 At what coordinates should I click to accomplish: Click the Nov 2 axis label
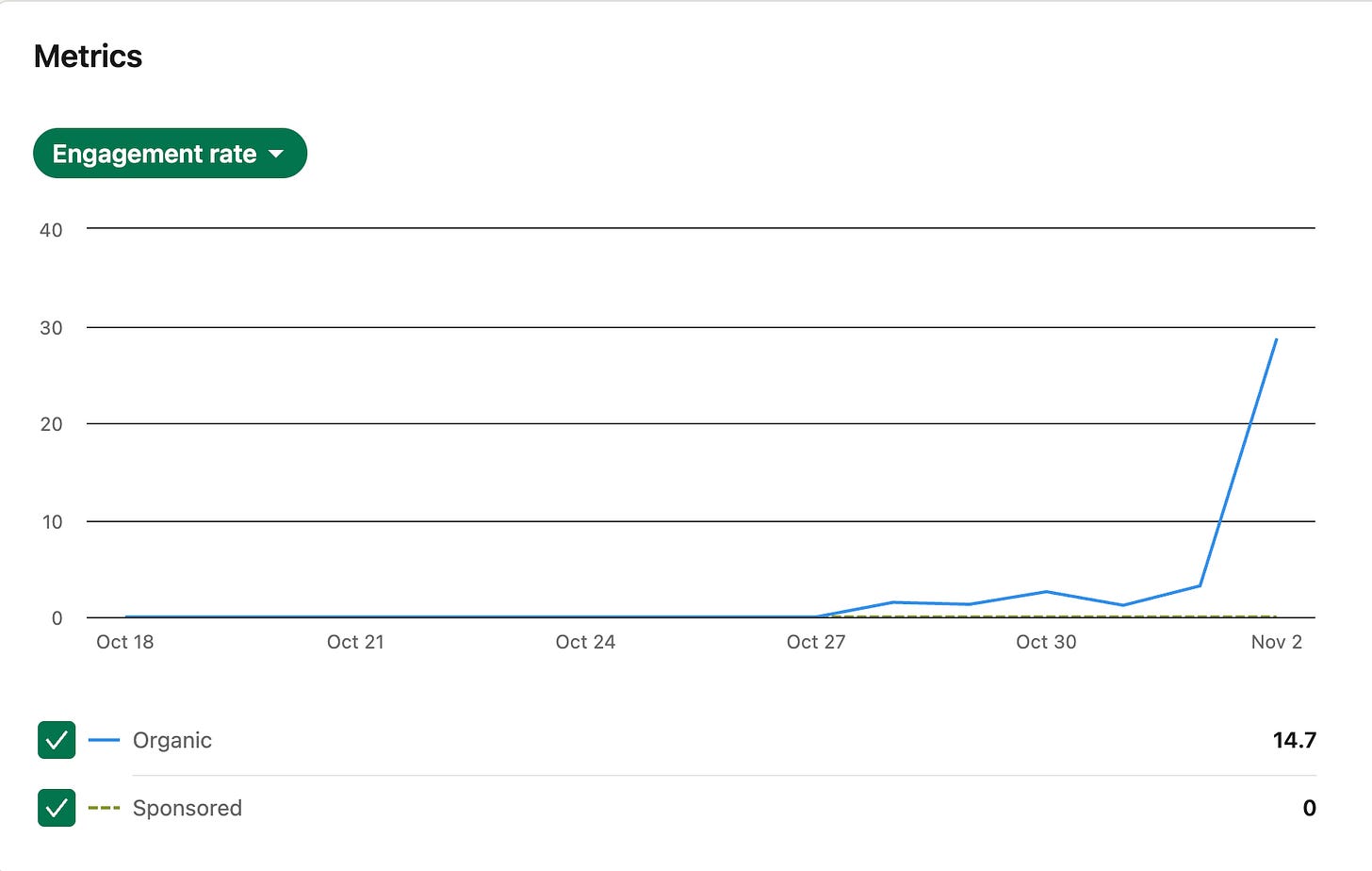point(1277,642)
